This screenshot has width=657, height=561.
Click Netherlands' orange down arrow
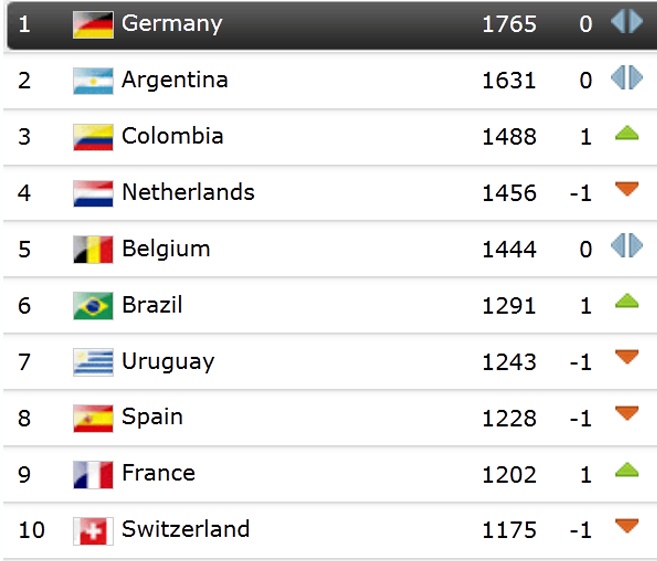(627, 189)
